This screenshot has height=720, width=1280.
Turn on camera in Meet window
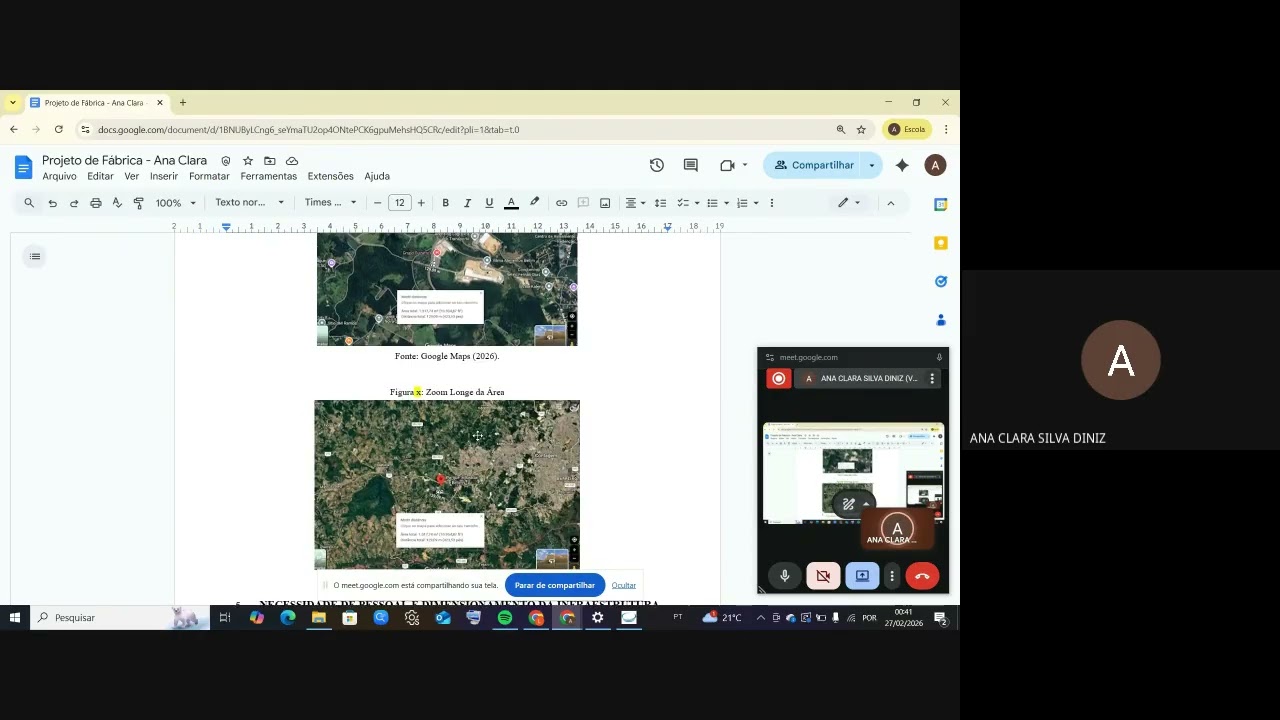[823, 576]
